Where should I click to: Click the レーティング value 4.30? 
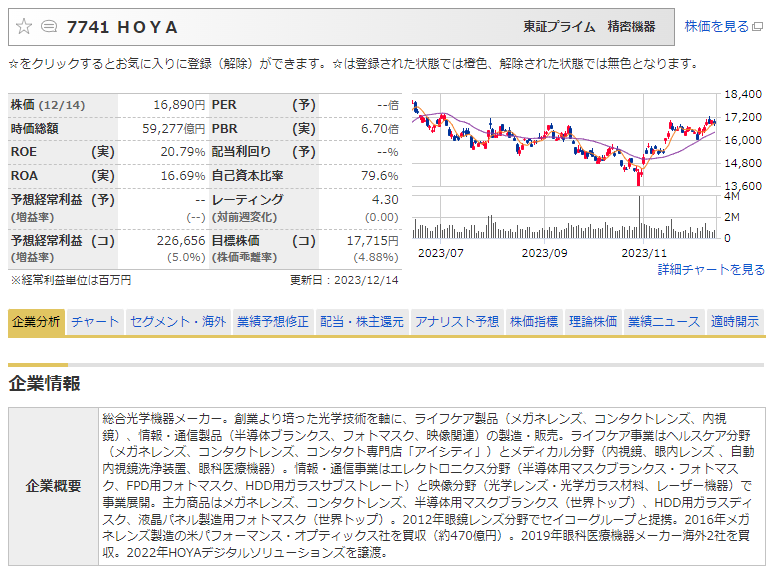(x=385, y=200)
